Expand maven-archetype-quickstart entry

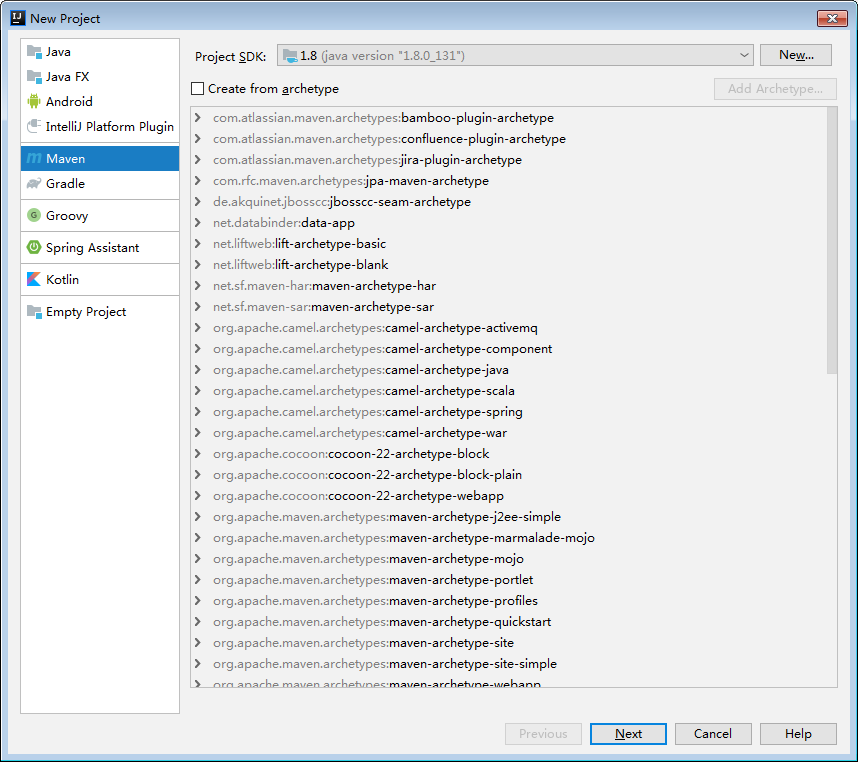click(x=198, y=621)
